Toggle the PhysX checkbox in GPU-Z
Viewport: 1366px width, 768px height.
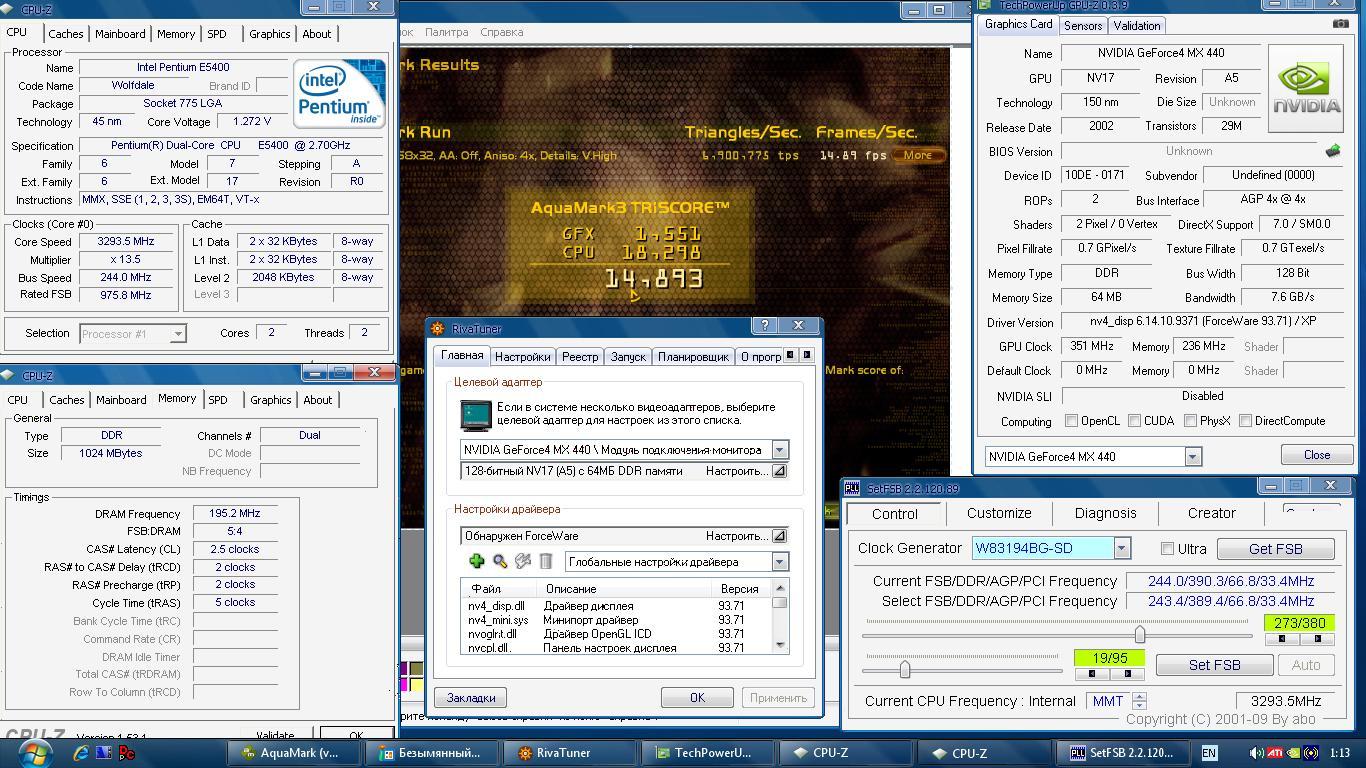(x=1190, y=421)
